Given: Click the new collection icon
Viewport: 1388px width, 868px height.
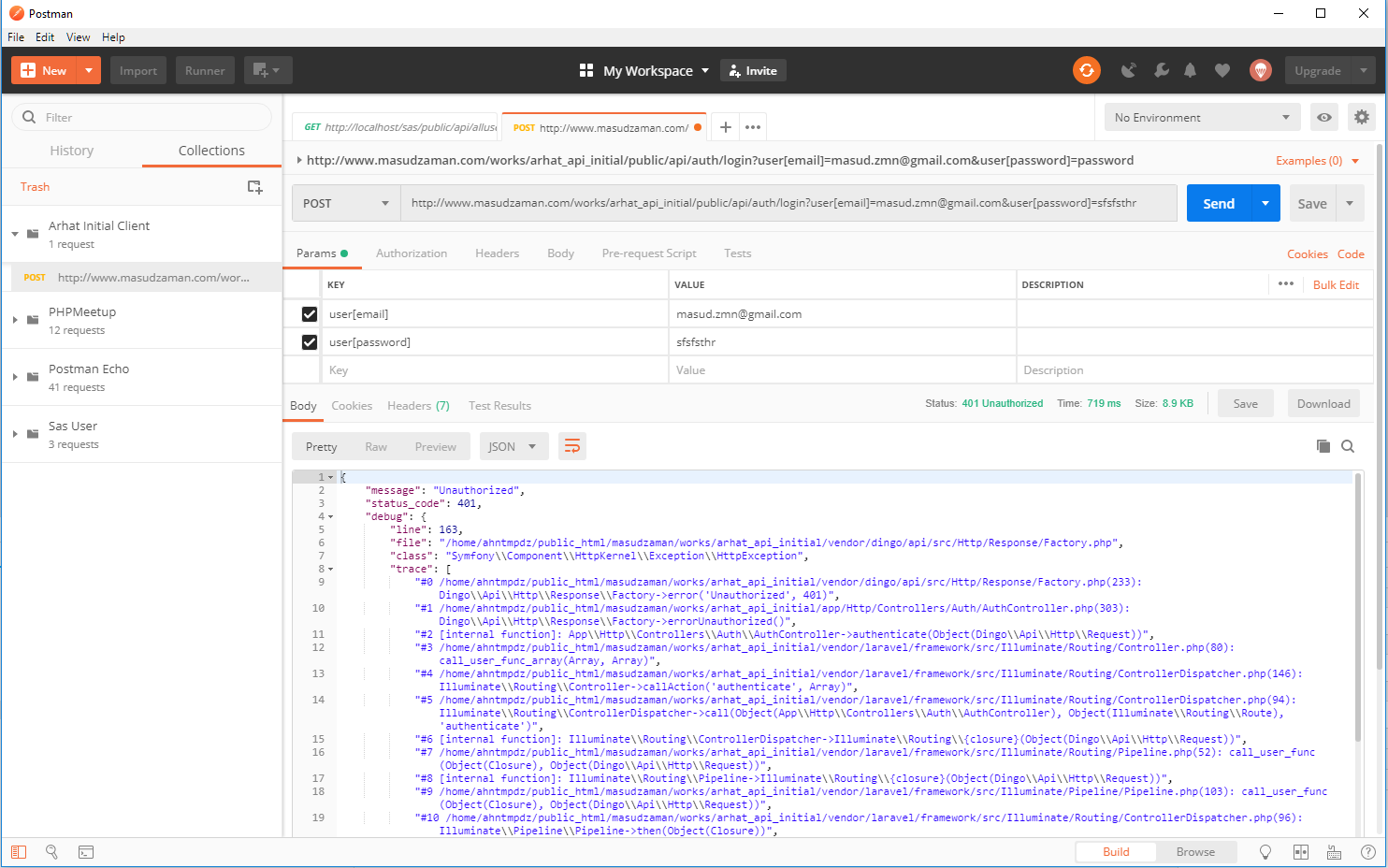Looking at the screenshot, I should [254, 187].
